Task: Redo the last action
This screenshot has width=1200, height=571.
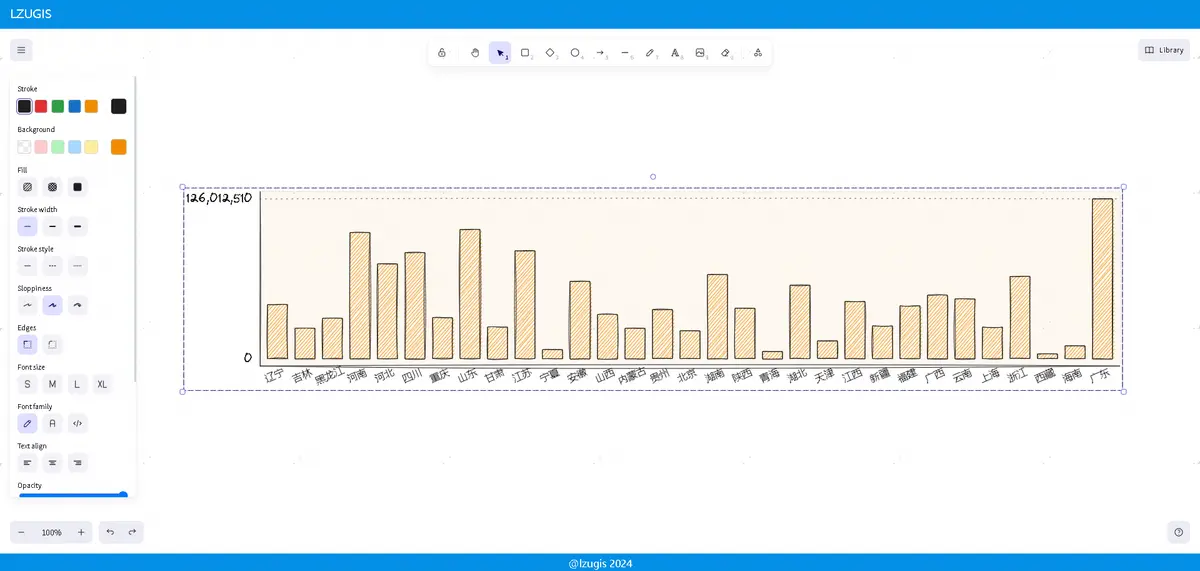Action: tap(132, 532)
